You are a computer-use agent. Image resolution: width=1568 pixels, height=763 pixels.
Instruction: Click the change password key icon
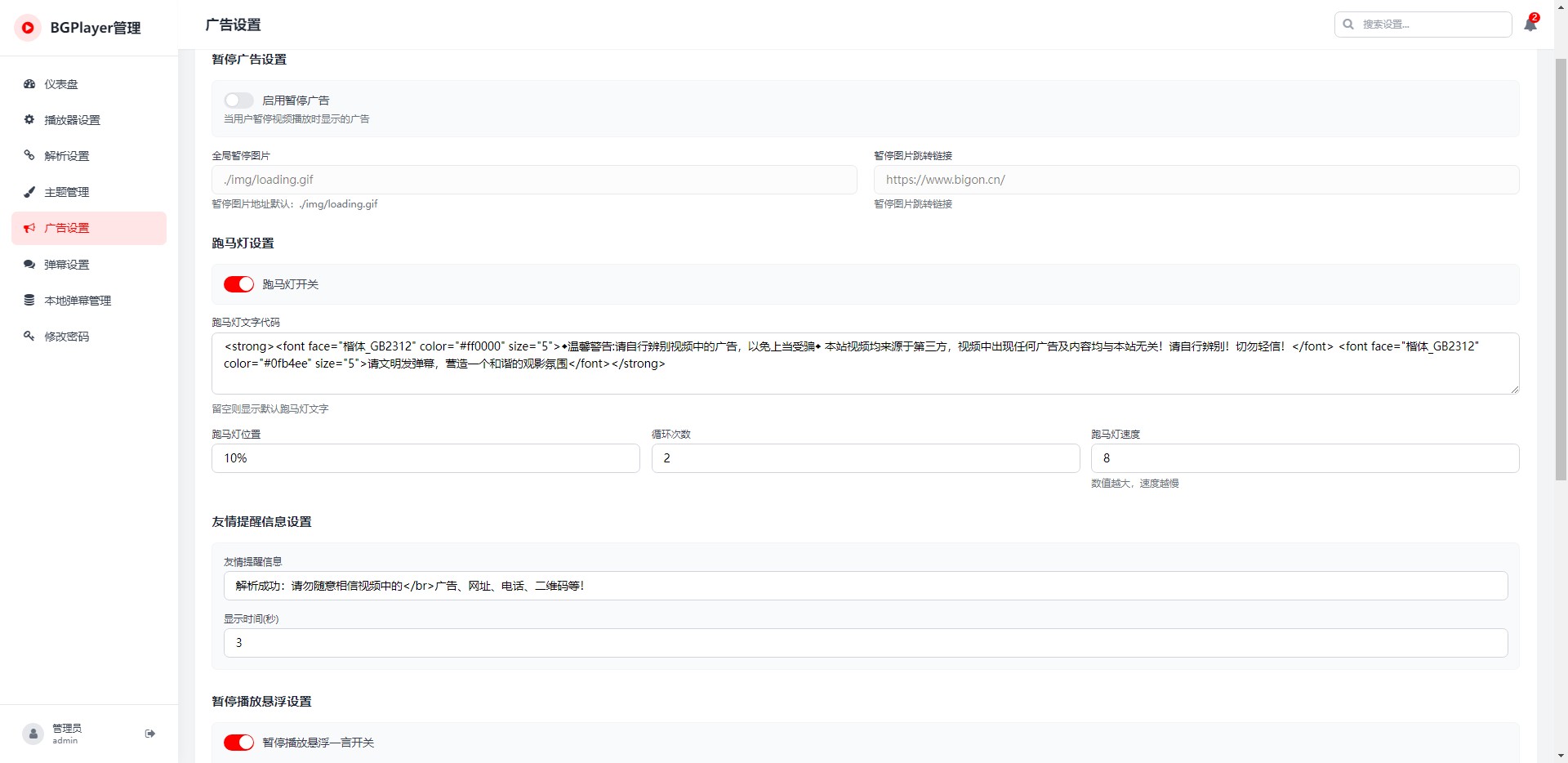coord(29,337)
